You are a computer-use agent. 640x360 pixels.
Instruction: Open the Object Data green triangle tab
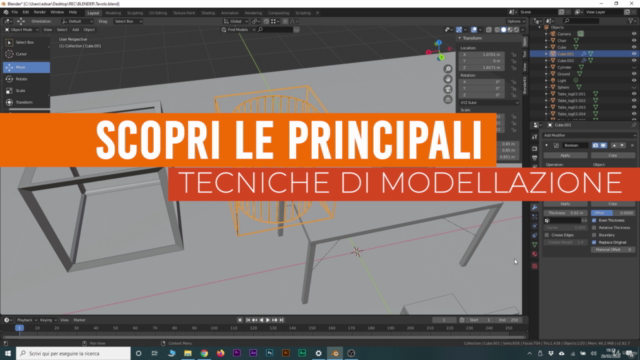535,245
